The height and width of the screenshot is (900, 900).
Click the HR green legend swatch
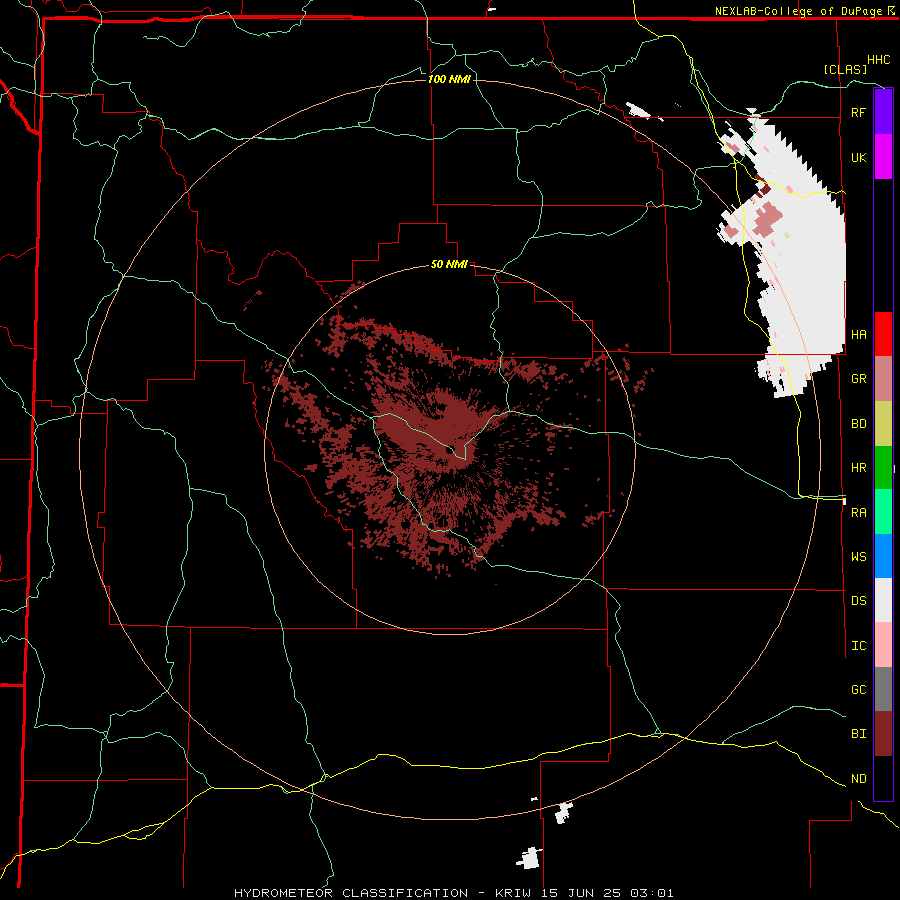tap(883, 467)
